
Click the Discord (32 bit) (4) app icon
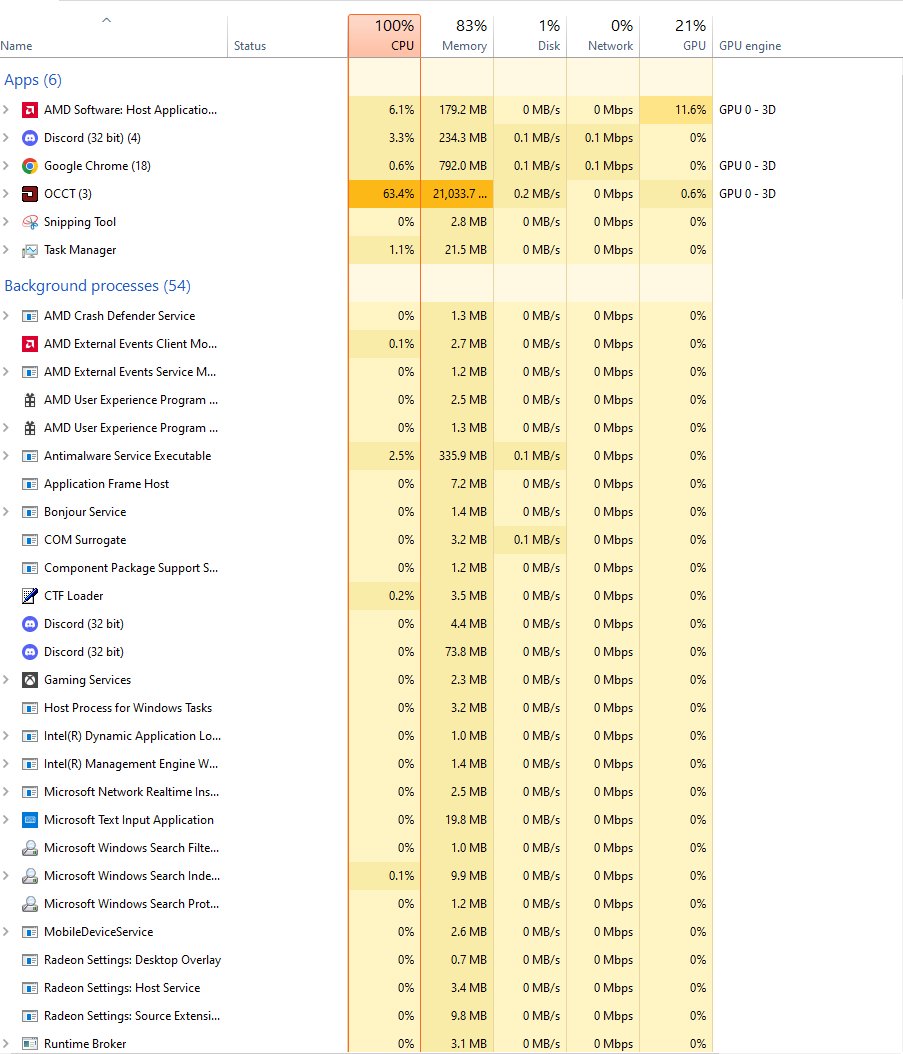(30, 138)
